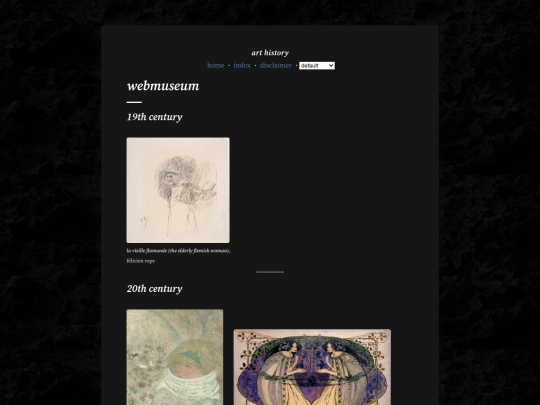Click the art history site title
This screenshot has height=405, width=540.
pos(270,53)
